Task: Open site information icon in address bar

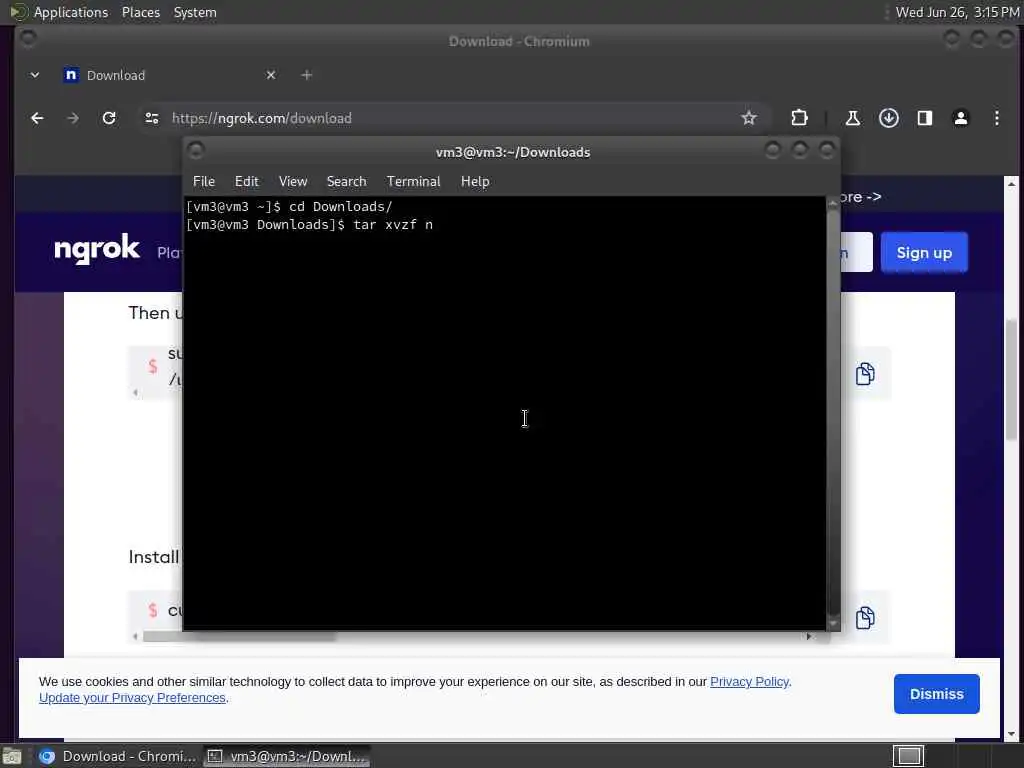Action: (x=152, y=118)
